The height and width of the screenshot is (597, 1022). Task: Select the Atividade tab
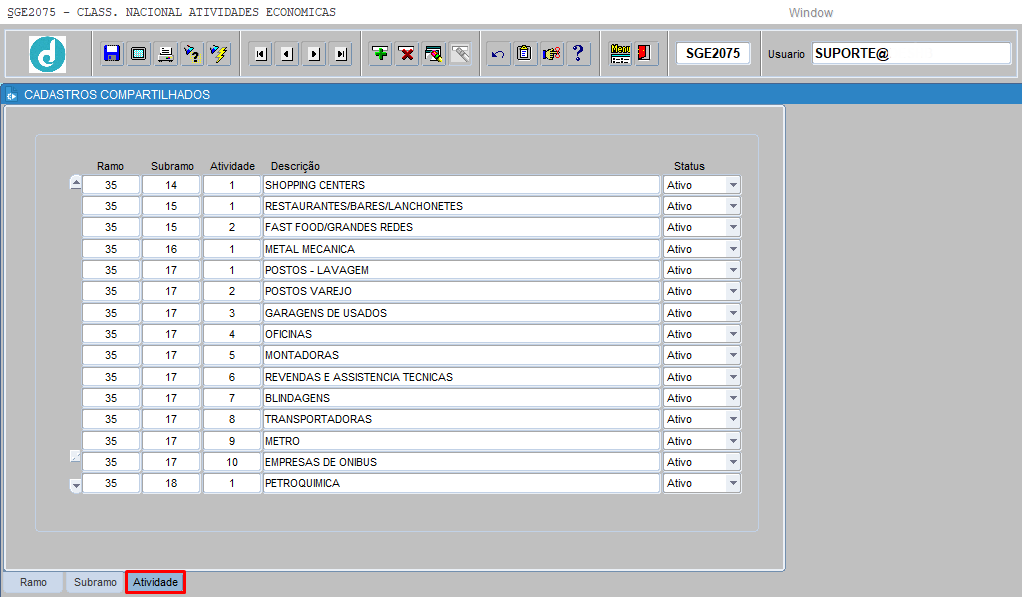[x=155, y=582]
